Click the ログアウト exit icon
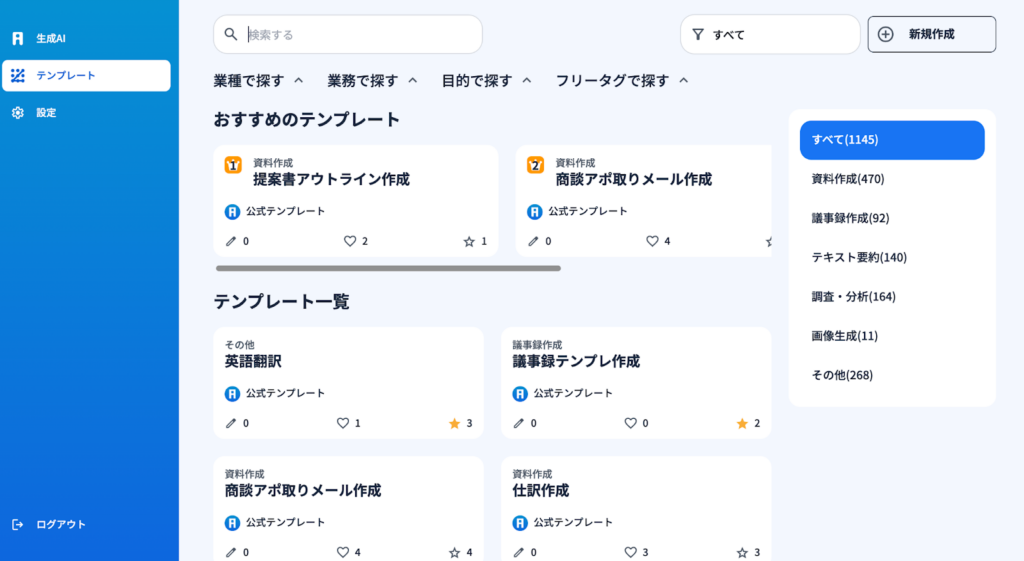Screen dimensions: 1024x561 point(18,524)
